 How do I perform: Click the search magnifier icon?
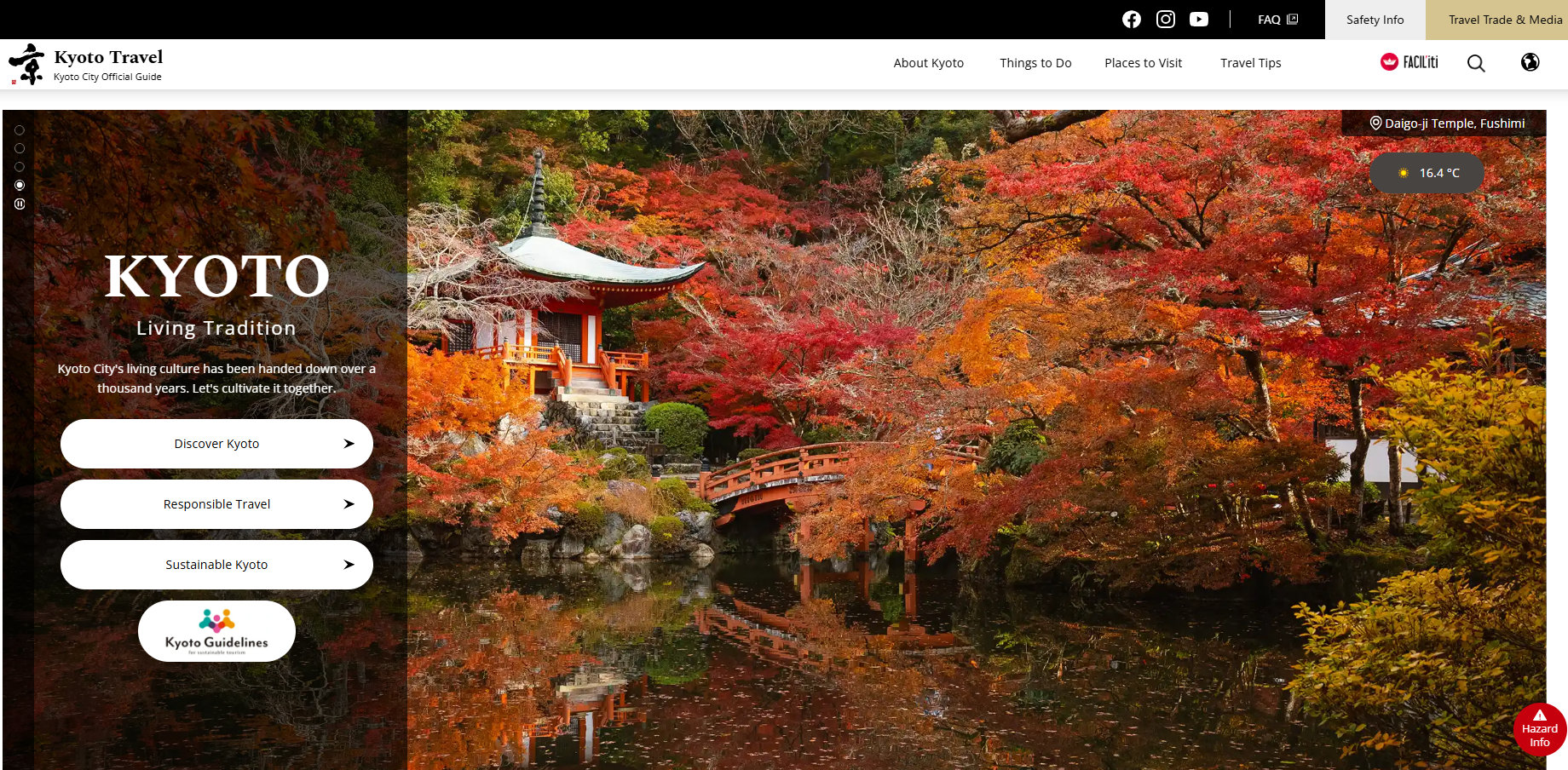pyautogui.click(x=1476, y=63)
